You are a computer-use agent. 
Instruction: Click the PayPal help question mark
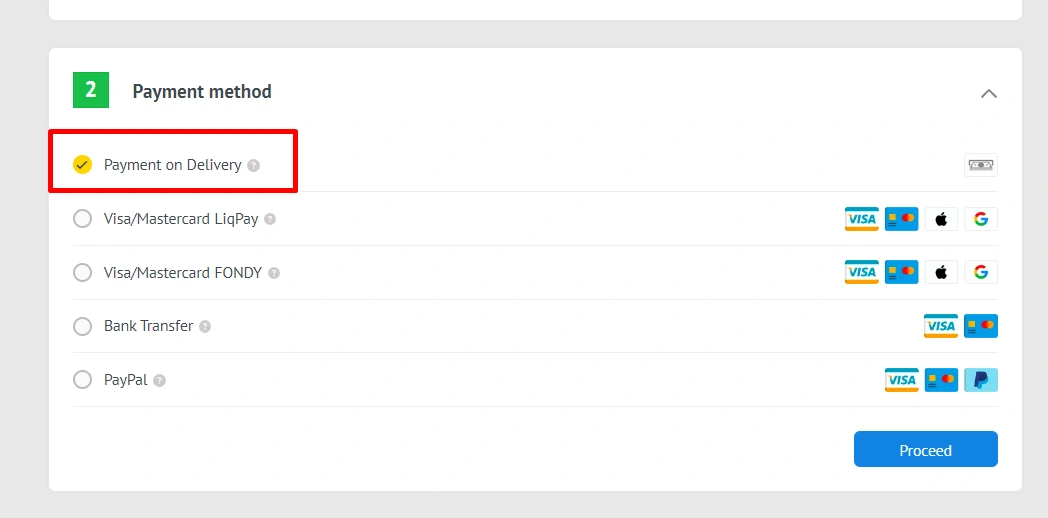click(x=160, y=380)
